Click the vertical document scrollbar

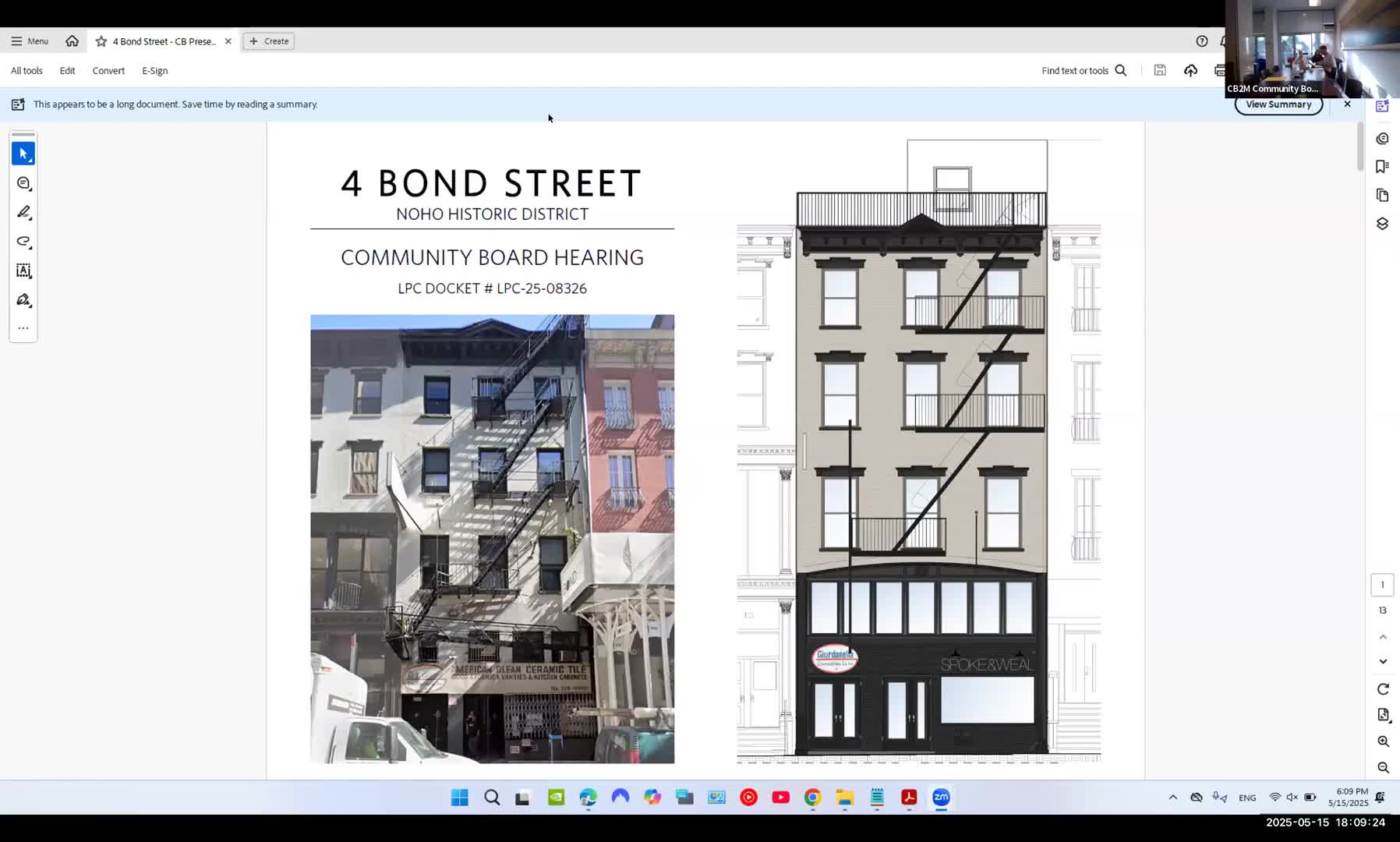click(x=1359, y=148)
